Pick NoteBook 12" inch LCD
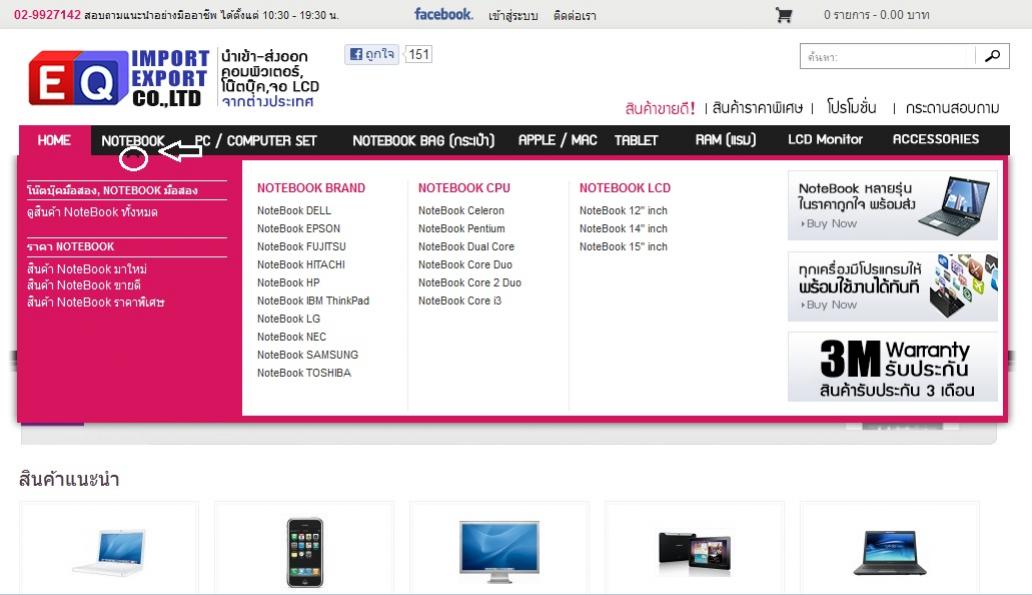 tap(623, 211)
